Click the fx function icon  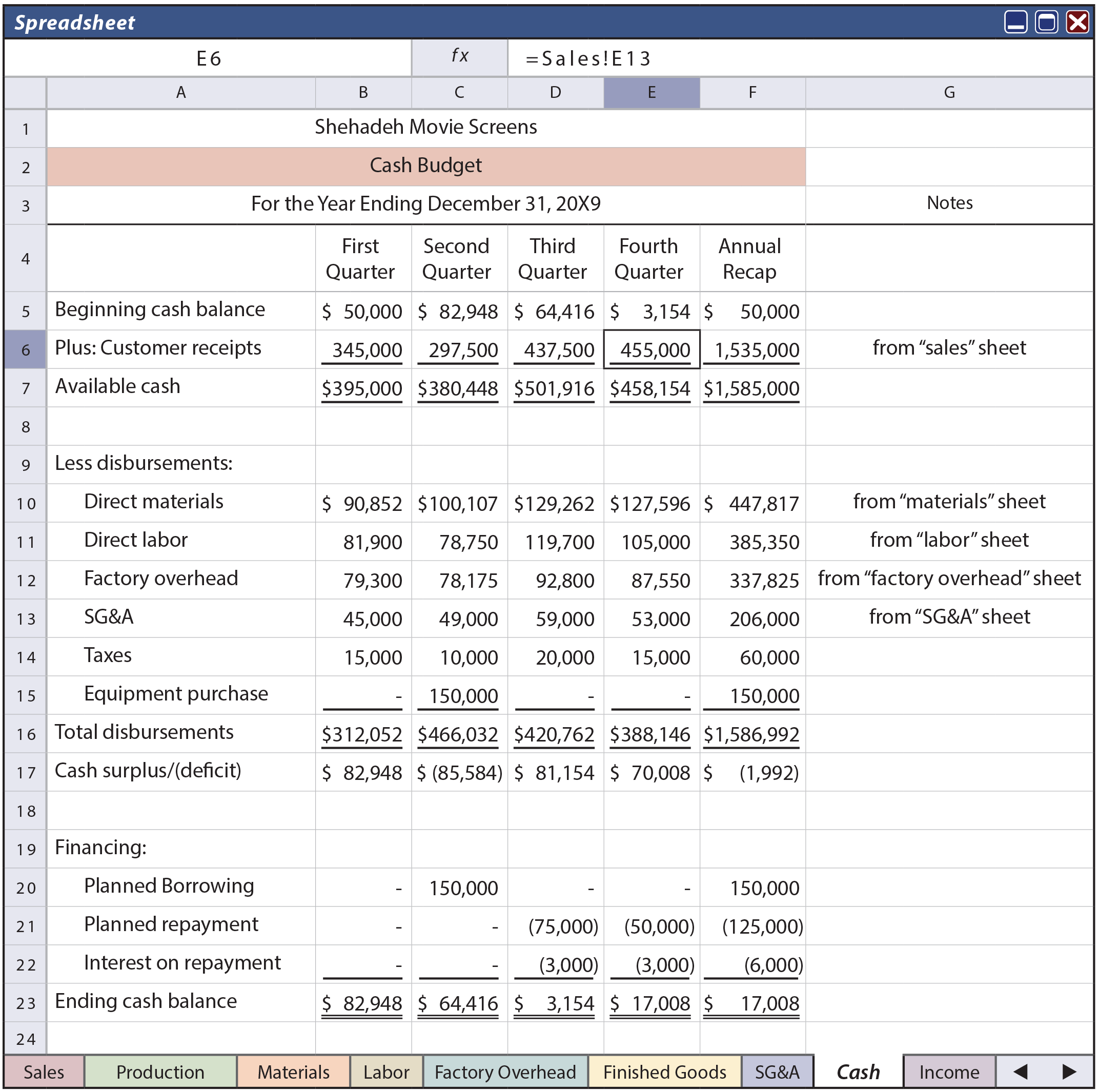point(460,57)
